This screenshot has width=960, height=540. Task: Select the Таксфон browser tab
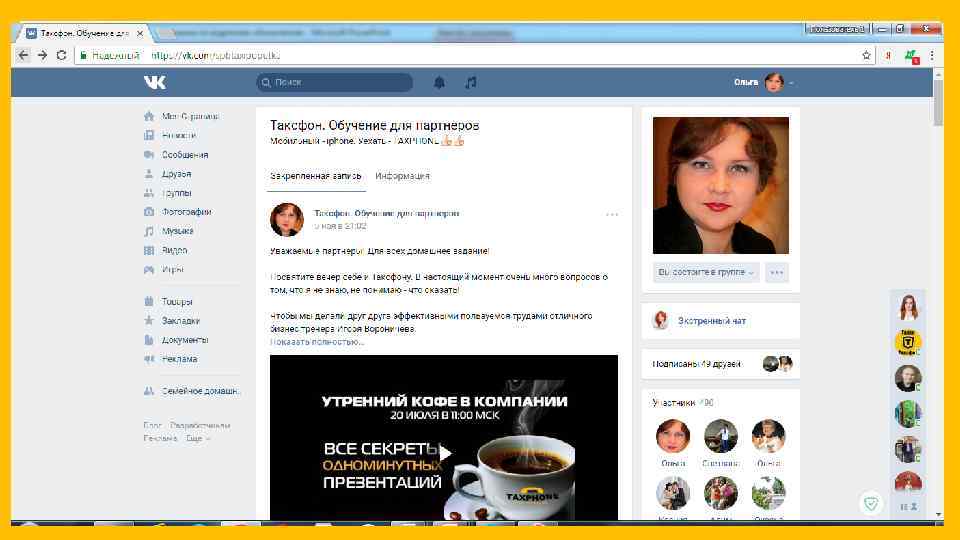click(84, 33)
